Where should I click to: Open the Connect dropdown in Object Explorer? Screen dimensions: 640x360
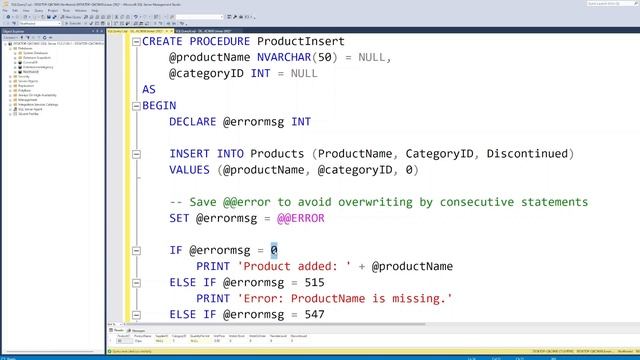[10, 38]
